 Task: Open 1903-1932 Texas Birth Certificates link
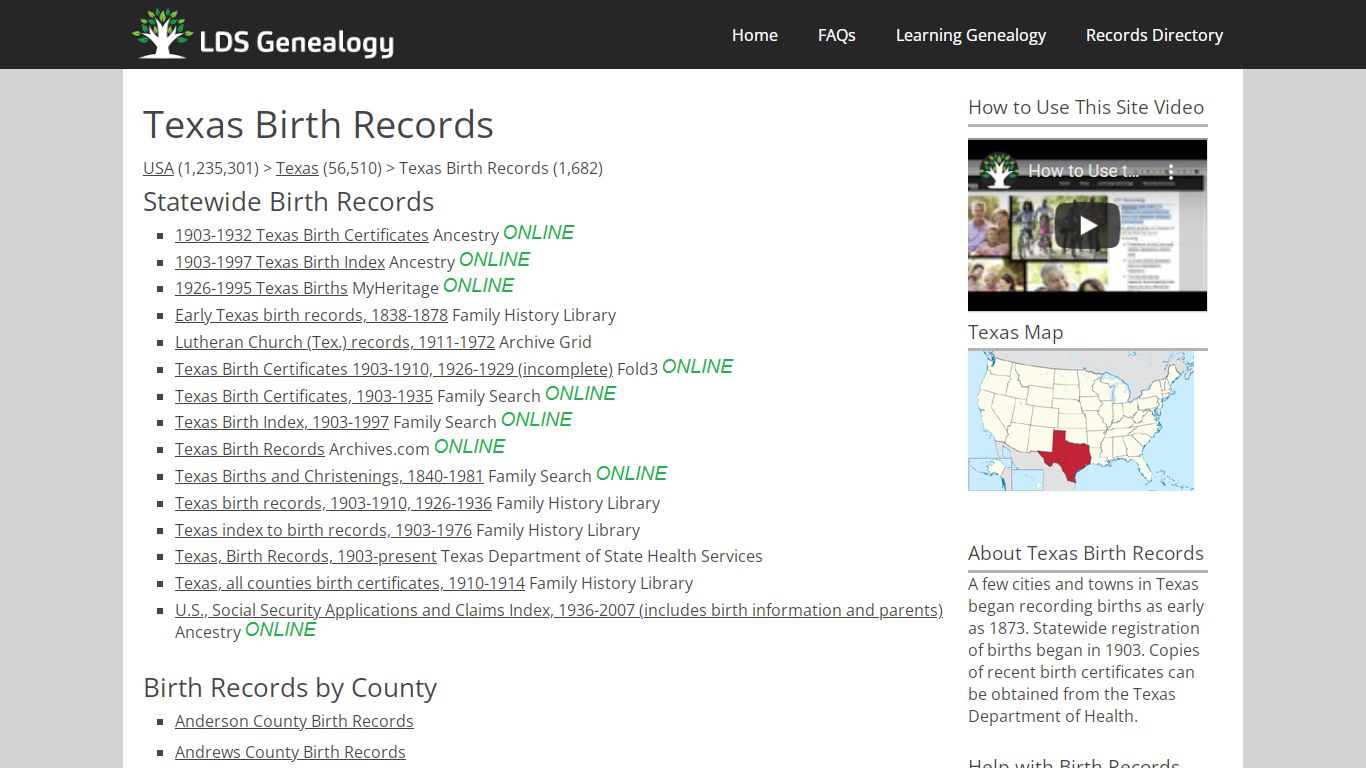point(302,235)
